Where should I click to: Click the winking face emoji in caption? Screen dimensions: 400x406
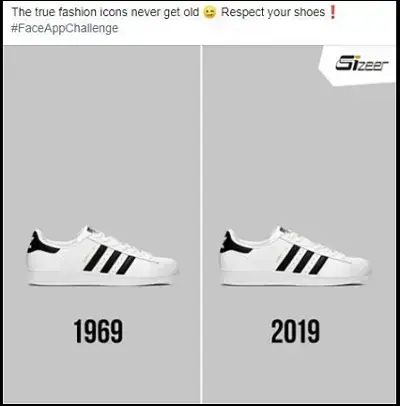[210, 13]
